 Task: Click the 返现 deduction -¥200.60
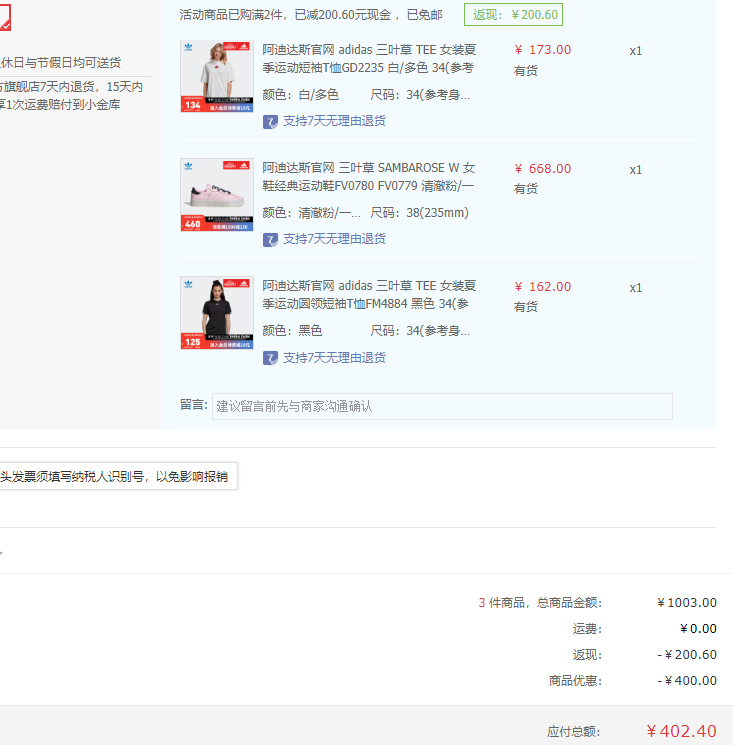(x=687, y=655)
